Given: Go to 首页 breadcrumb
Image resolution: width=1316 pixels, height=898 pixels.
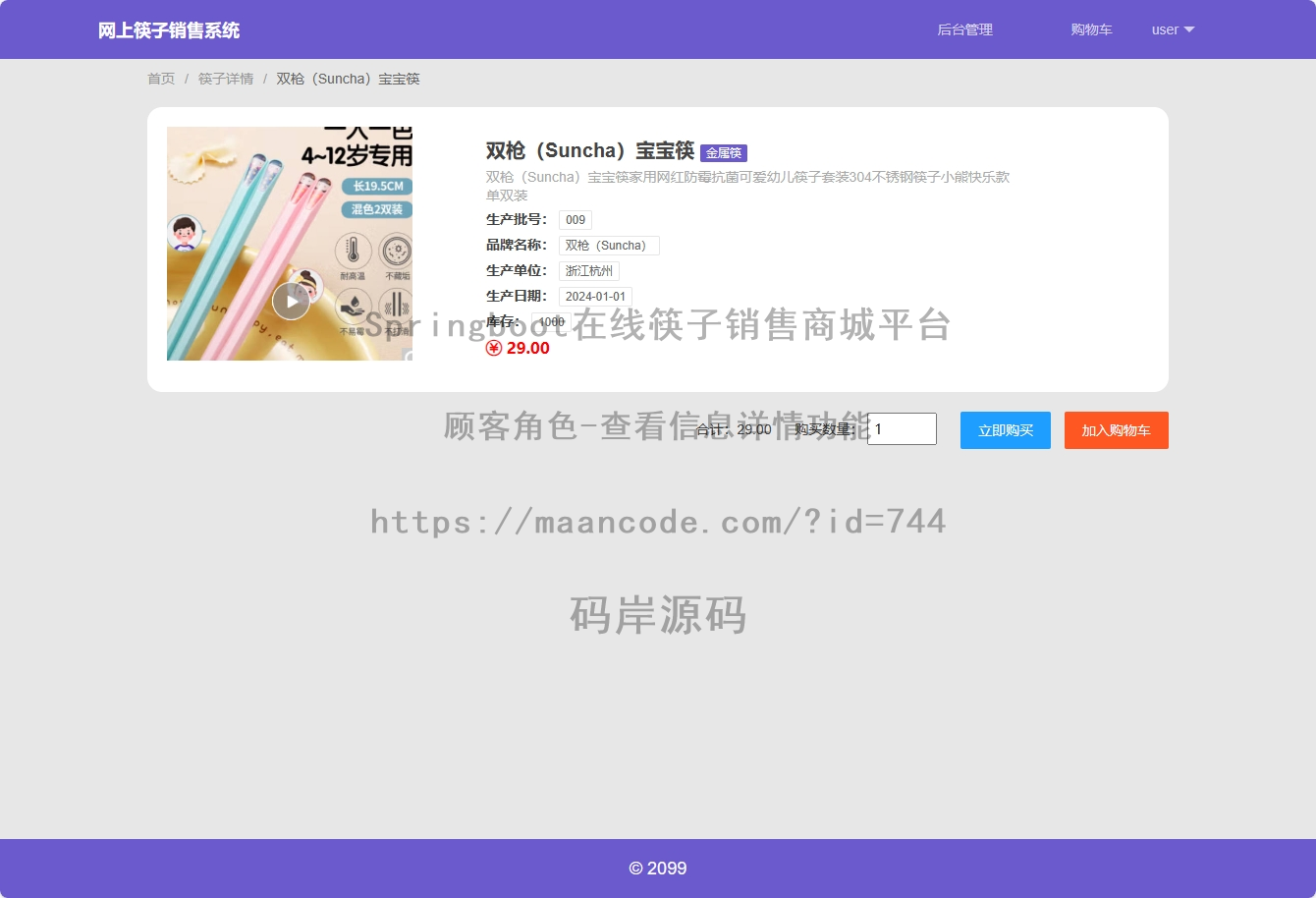Looking at the screenshot, I should (161, 79).
